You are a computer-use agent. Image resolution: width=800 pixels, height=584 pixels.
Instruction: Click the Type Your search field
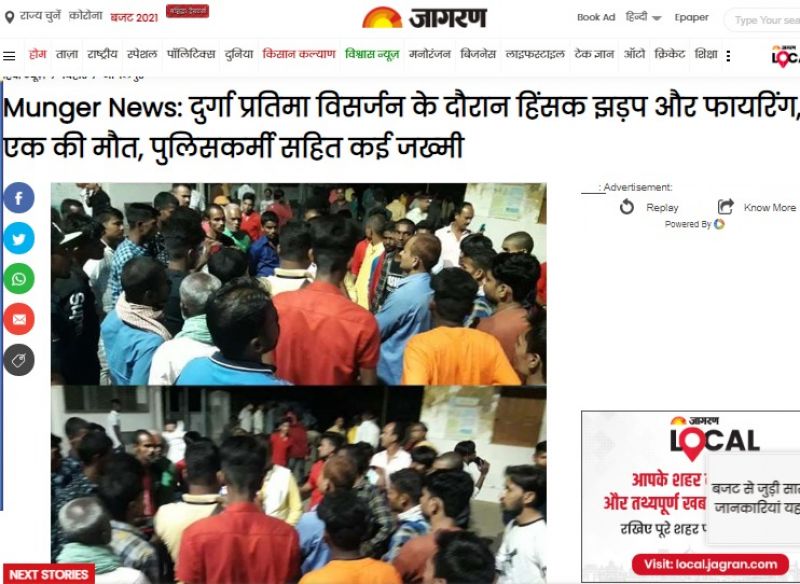coord(762,20)
